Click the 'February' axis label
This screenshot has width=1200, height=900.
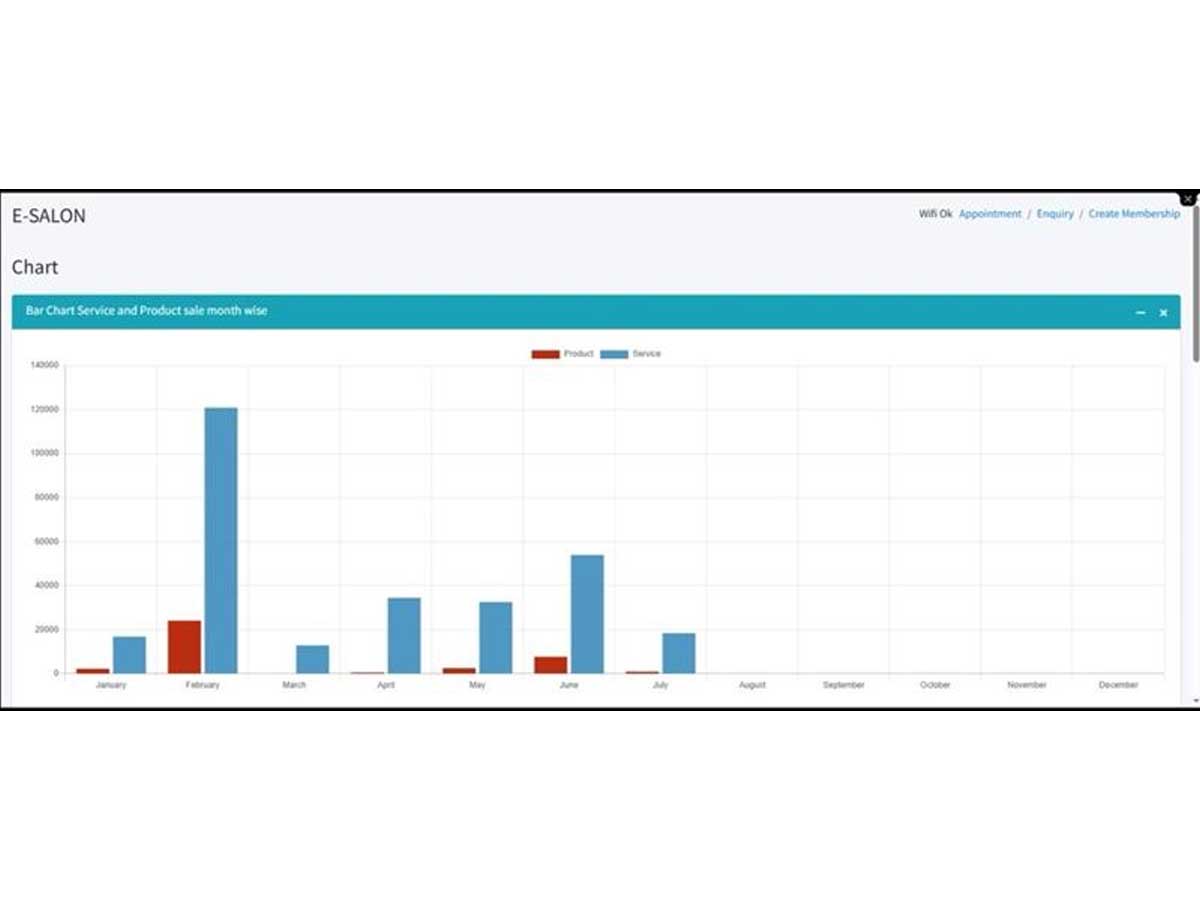[202, 685]
